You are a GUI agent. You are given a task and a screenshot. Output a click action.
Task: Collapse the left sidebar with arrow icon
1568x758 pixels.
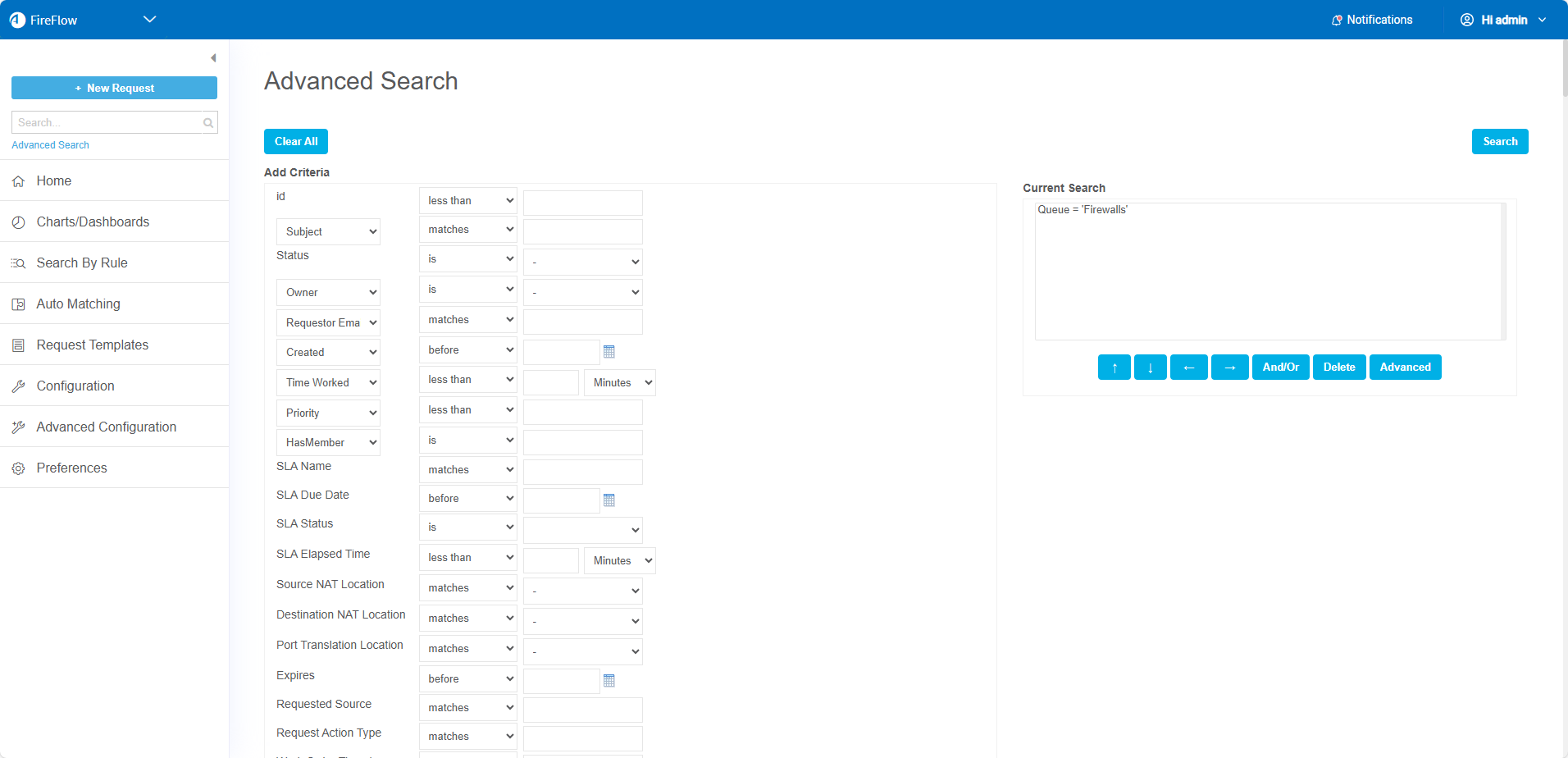coord(213,58)
